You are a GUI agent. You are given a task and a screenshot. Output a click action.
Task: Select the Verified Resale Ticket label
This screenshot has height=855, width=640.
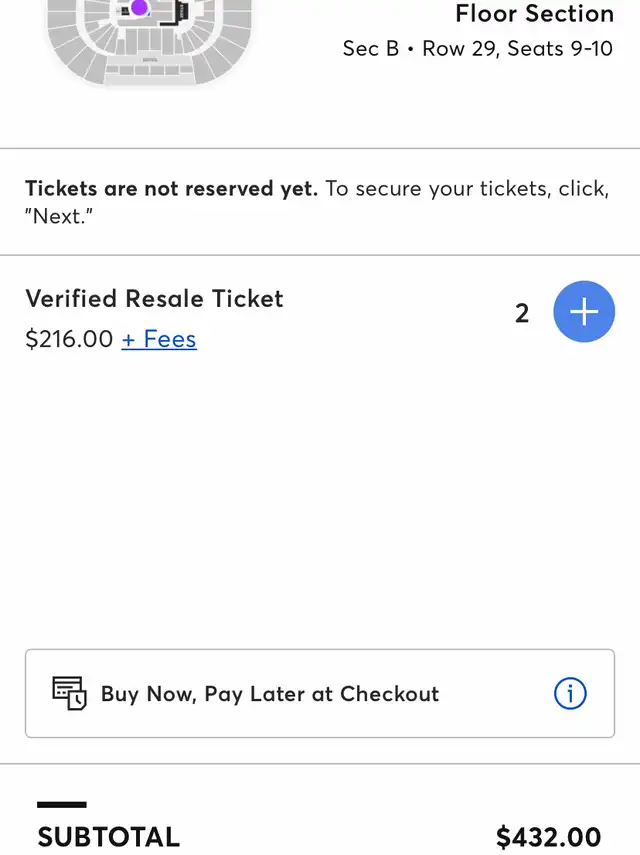tap(154, 299)
